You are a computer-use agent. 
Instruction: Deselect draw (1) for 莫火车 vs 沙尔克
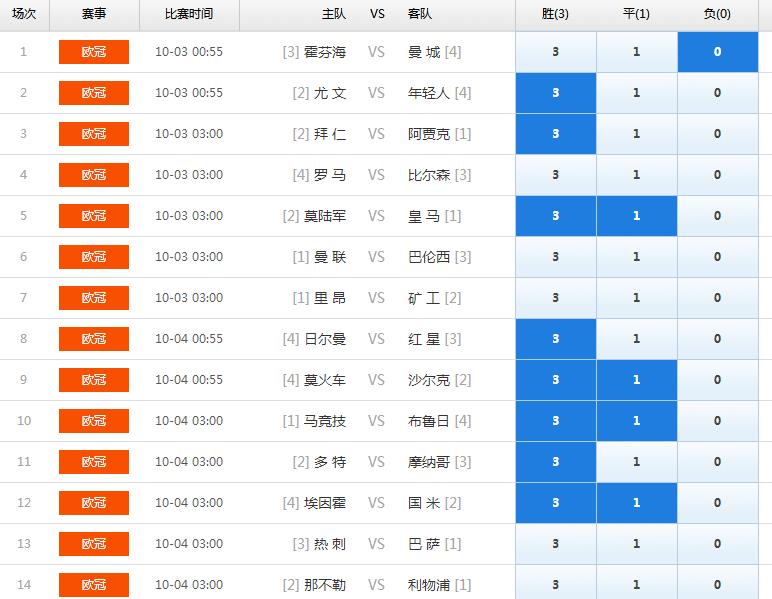[x=637, y=380]
